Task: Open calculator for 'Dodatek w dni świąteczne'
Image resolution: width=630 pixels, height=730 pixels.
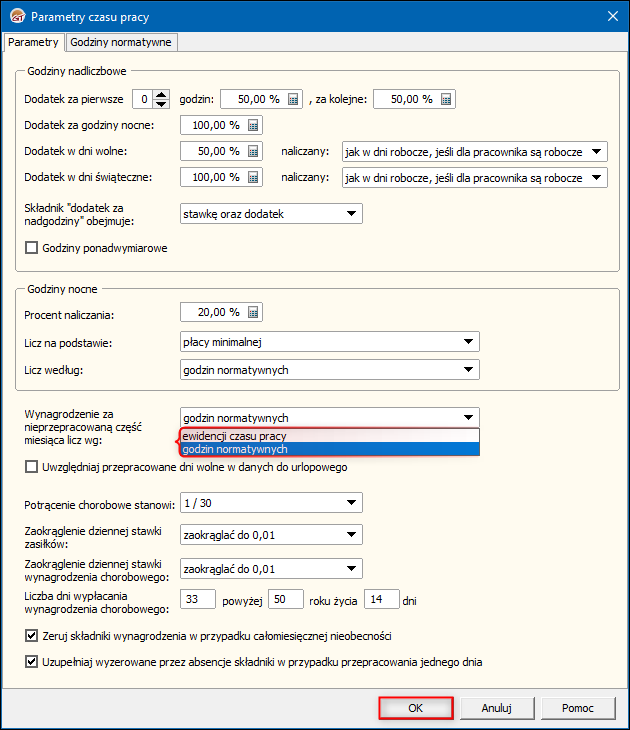Action: coord(253,177)
